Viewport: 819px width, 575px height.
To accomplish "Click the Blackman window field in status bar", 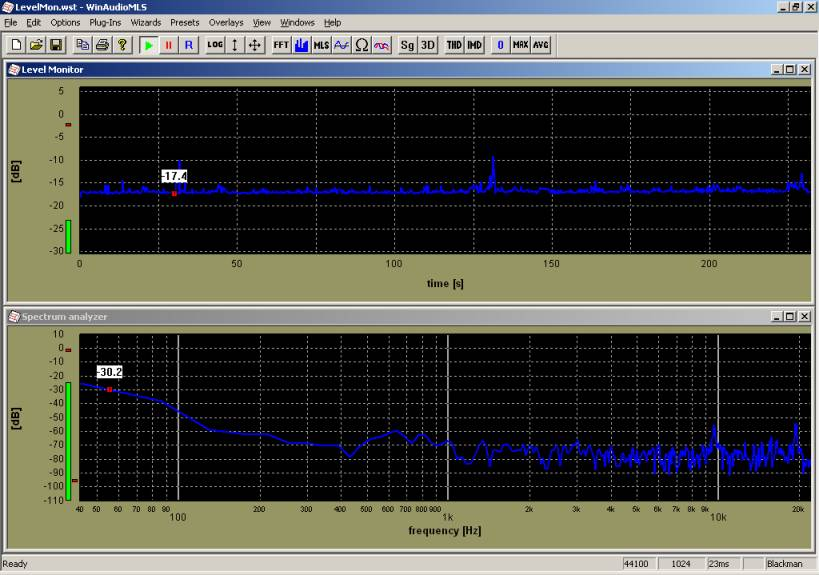I will coord(784,564).
